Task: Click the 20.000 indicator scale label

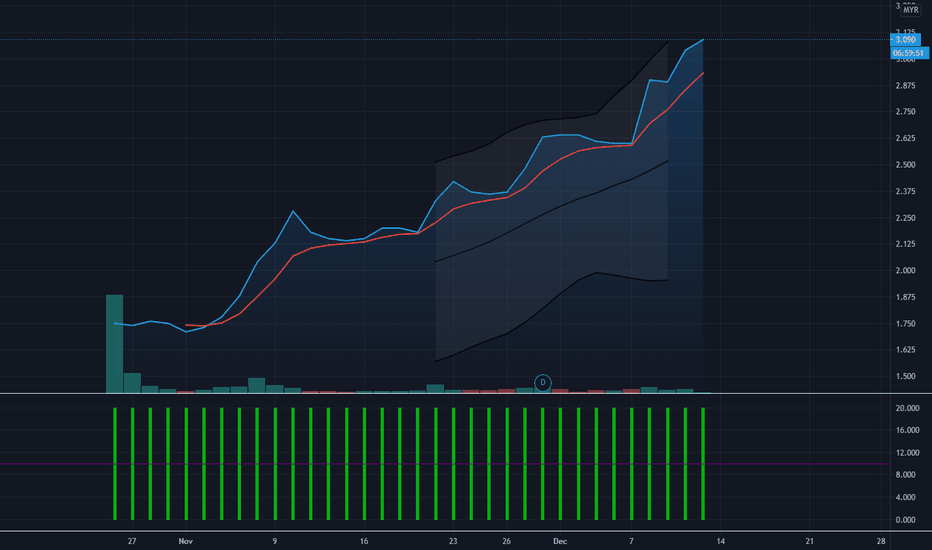Action: [907, 408]
